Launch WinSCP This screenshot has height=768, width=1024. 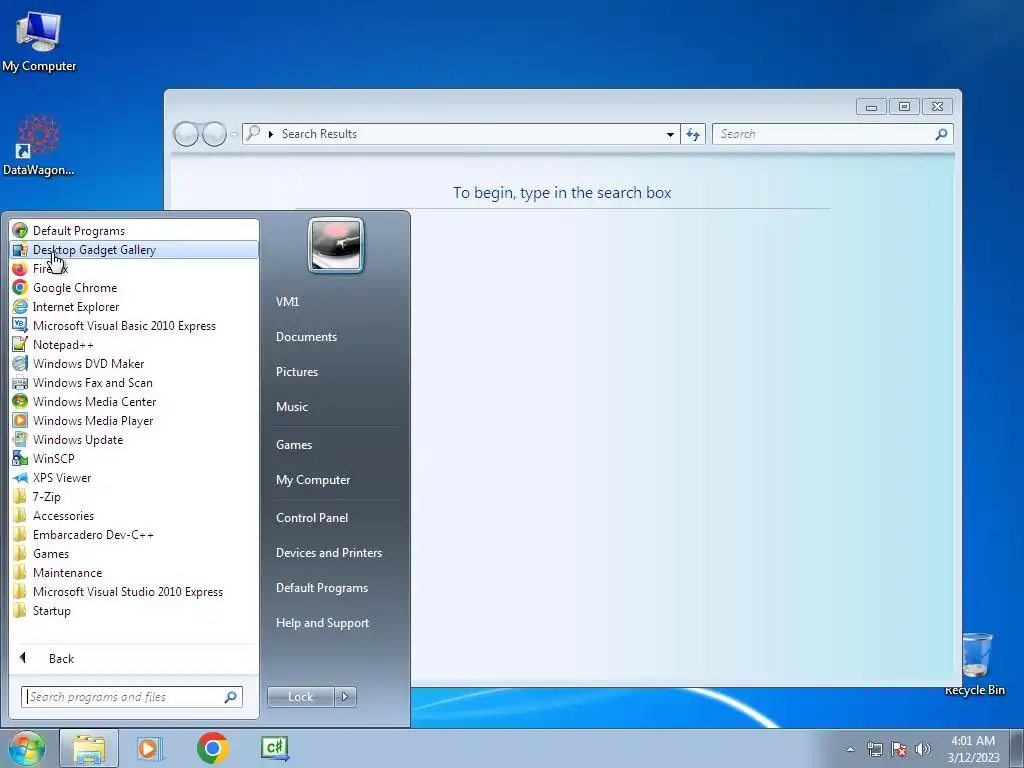coord(134,458)
